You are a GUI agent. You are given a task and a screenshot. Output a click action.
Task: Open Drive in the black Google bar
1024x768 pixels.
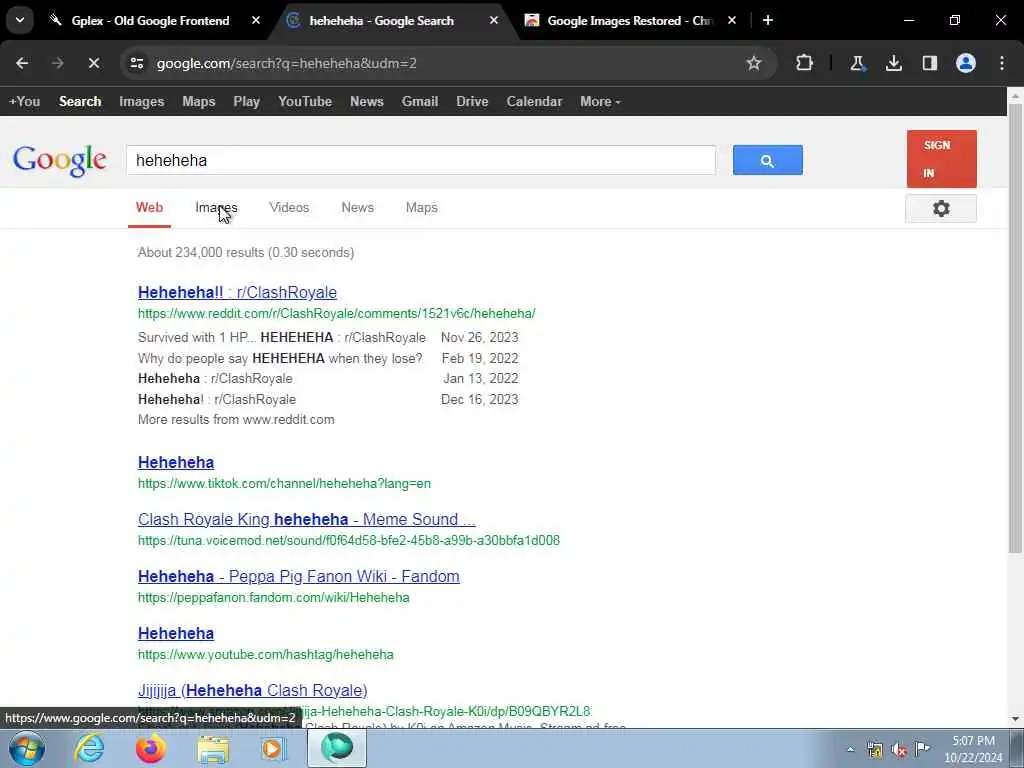pos(472,102)
